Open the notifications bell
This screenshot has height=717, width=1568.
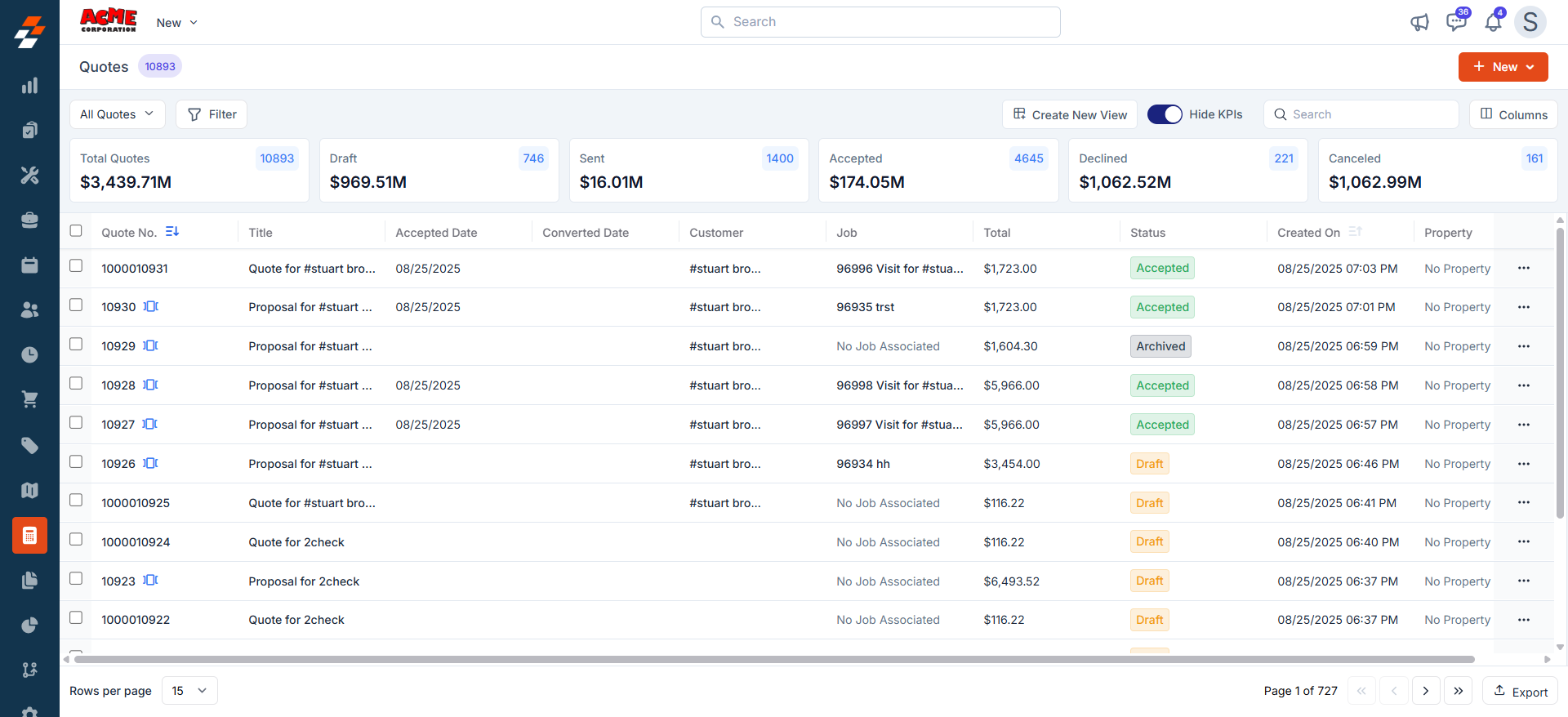pyautogui.click(x=1493, y=22)
